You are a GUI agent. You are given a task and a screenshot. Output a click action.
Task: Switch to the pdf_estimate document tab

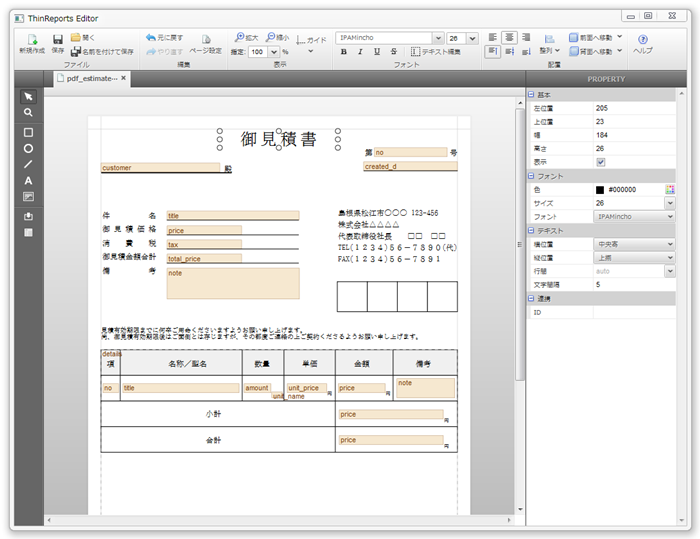(88, 78)
